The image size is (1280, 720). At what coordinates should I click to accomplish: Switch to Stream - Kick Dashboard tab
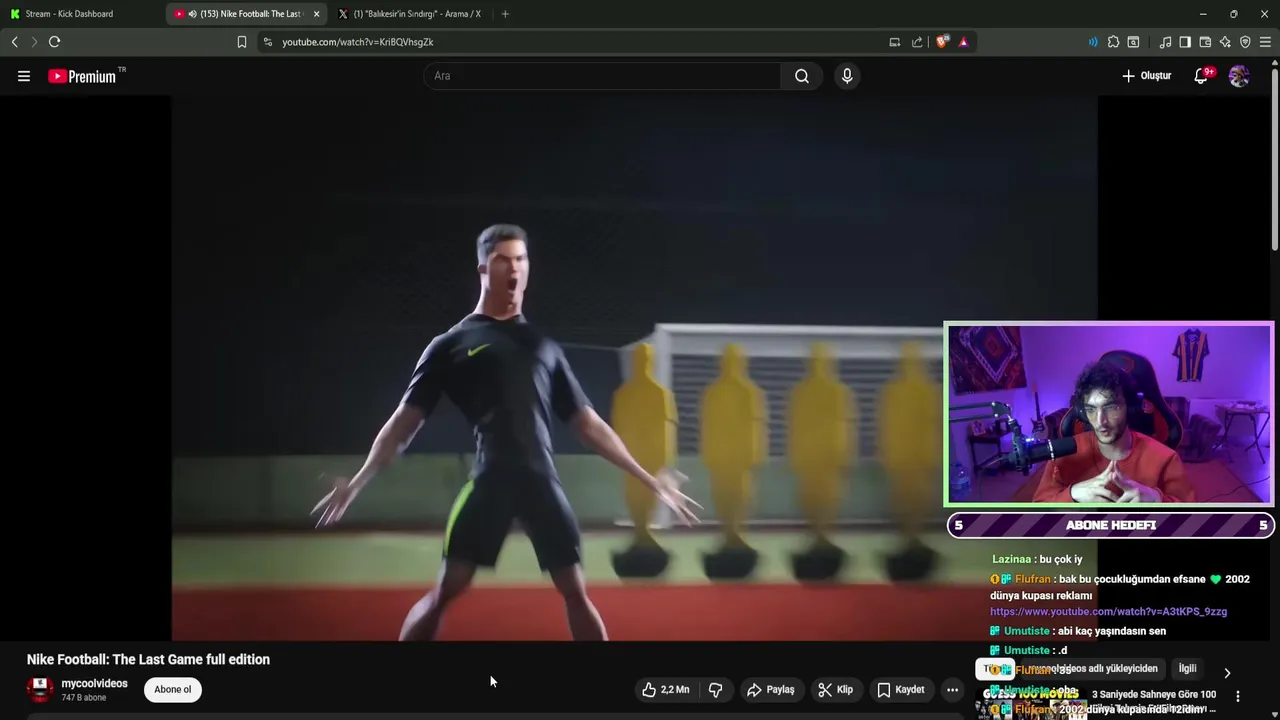(x=80, y=14)
